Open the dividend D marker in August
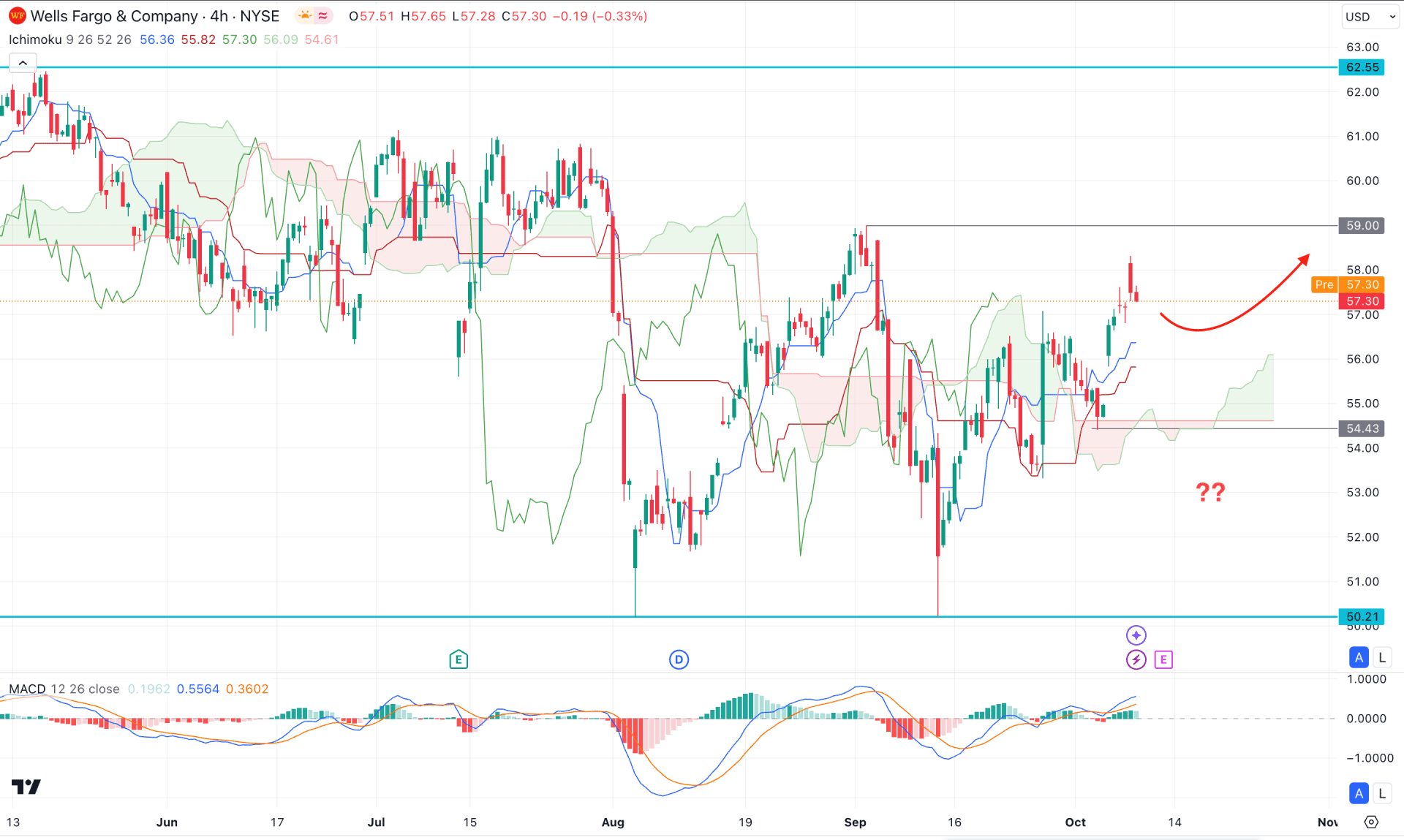The height and width of the screenshot is (840, 1404). pos(679,659)
